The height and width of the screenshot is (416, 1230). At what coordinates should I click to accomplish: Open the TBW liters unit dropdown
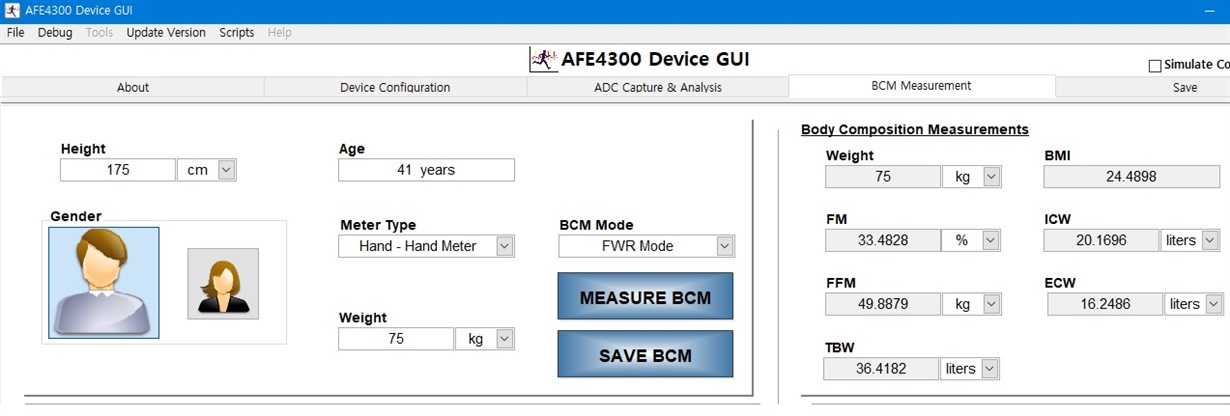[970, 369]
